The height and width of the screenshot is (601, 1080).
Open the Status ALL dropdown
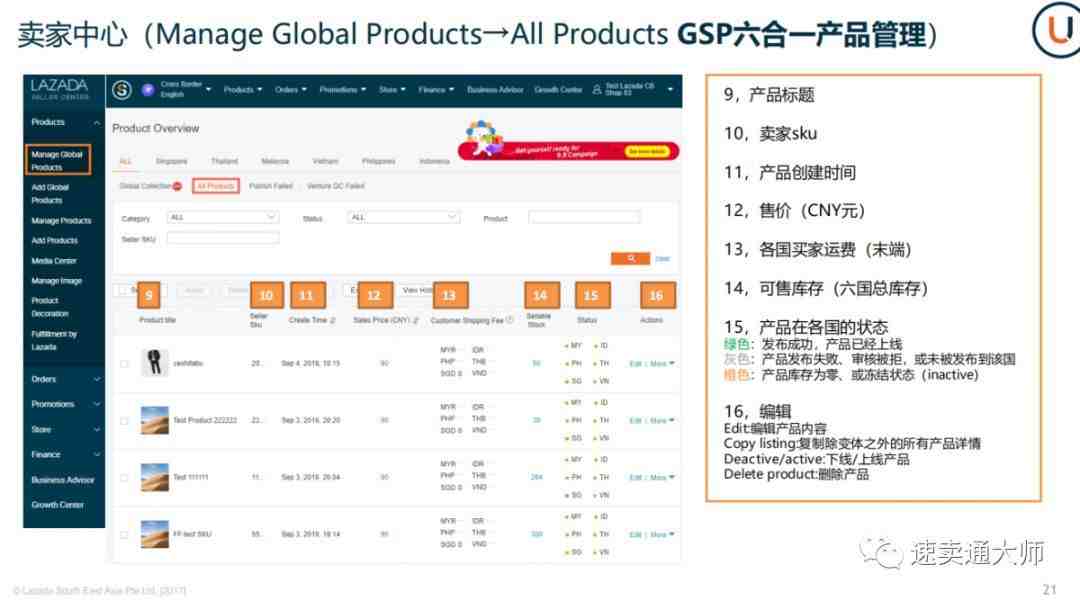404,218
